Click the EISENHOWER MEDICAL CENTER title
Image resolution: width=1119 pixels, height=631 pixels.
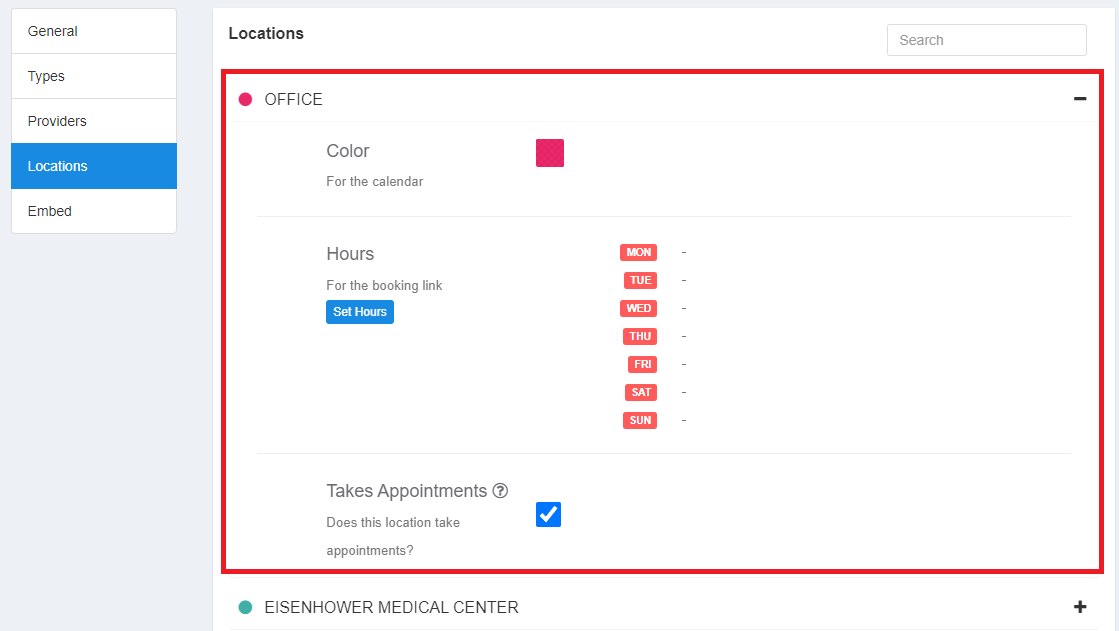[391, 607]
